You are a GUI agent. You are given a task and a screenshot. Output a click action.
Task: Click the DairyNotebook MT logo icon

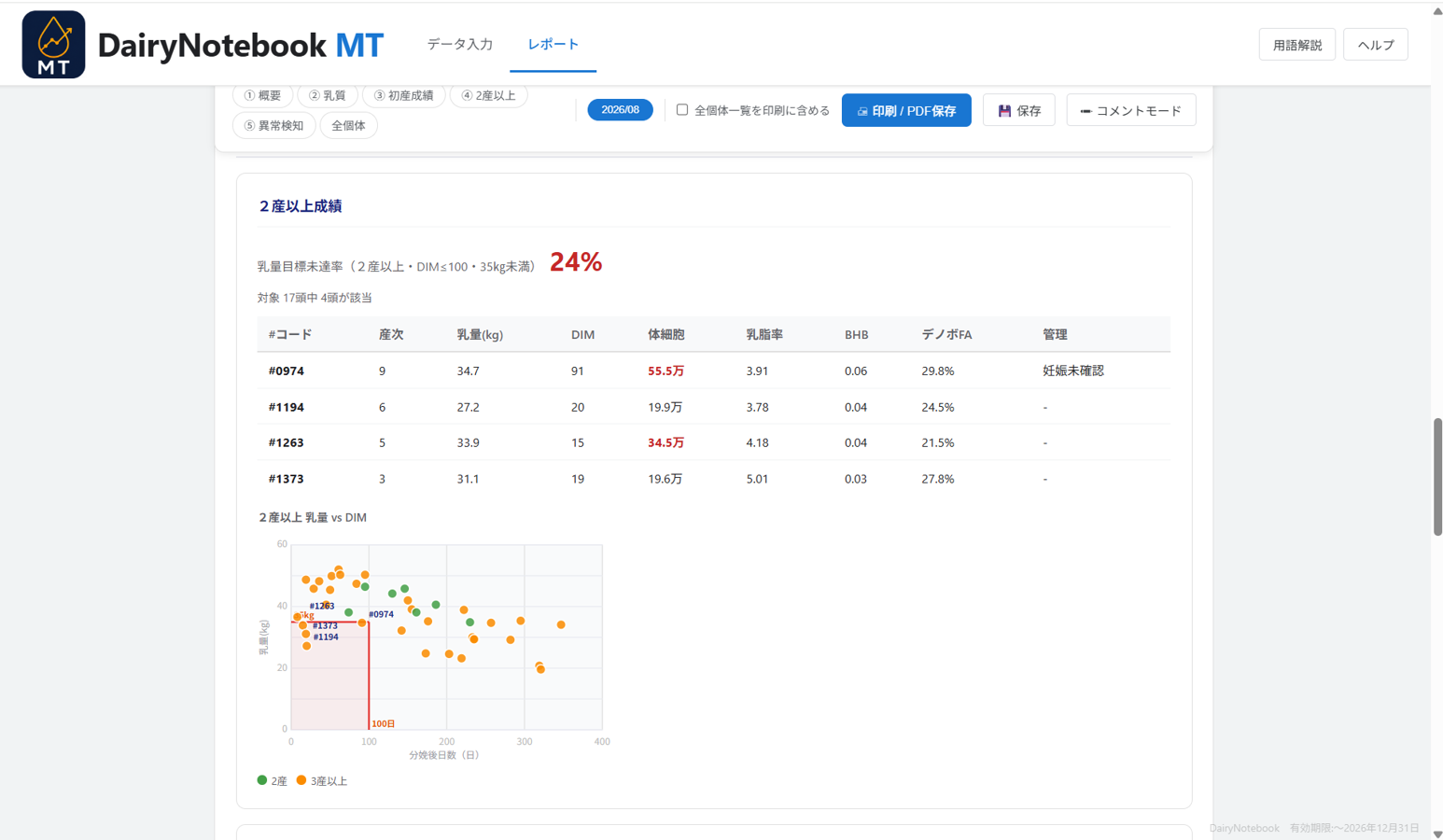[53, 45]
